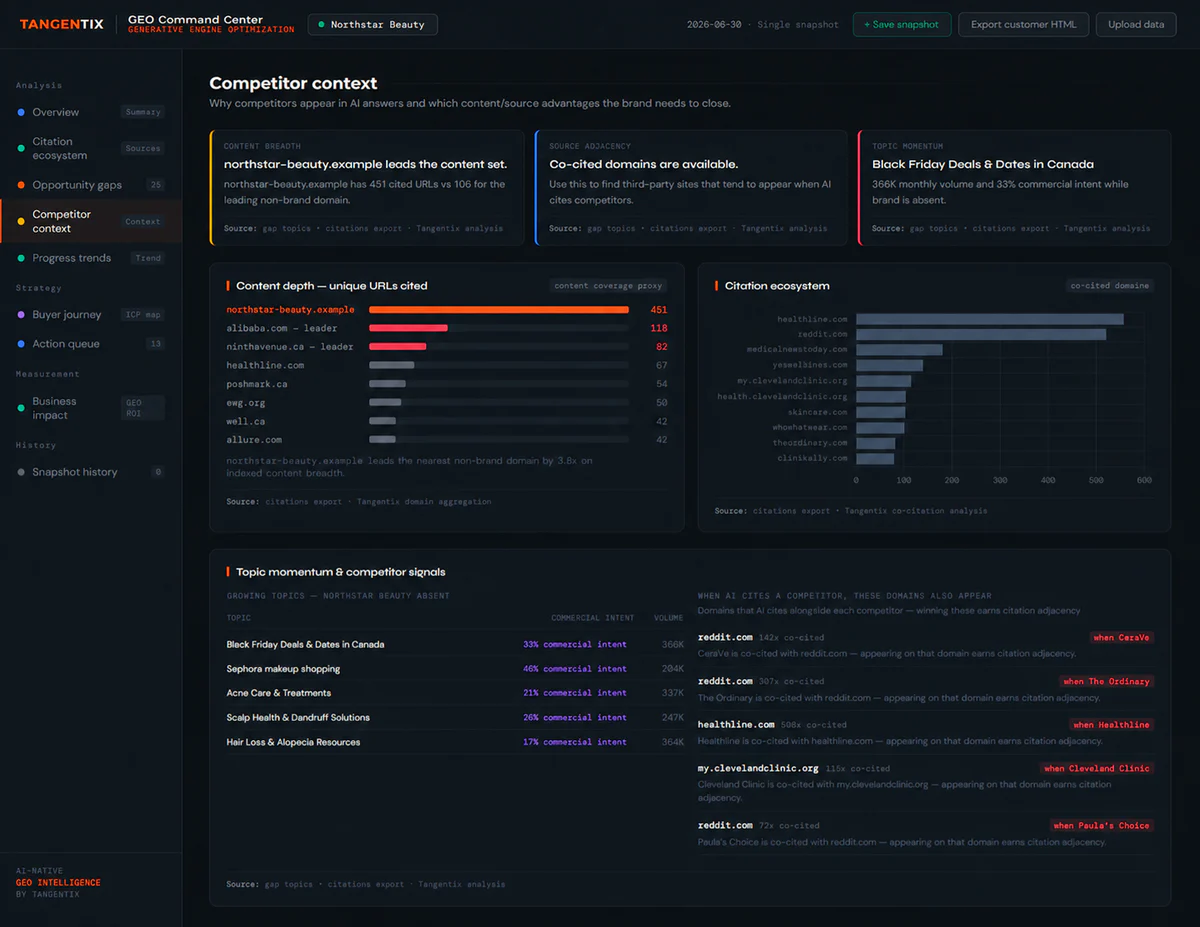Click Upload data button
1200x927 pixels.
[1136, 24]
